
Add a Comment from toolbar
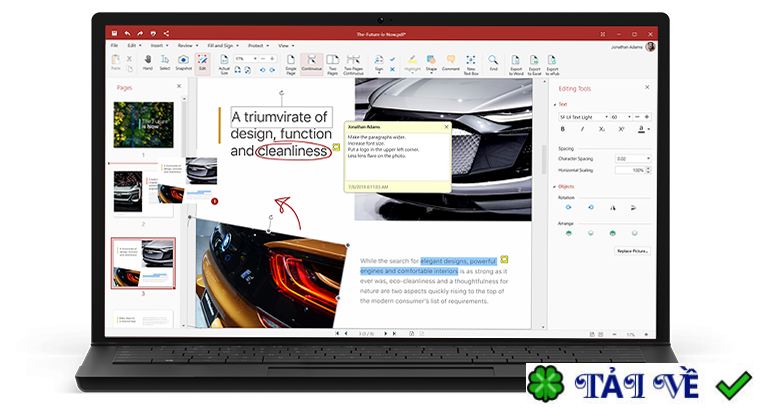450,63
